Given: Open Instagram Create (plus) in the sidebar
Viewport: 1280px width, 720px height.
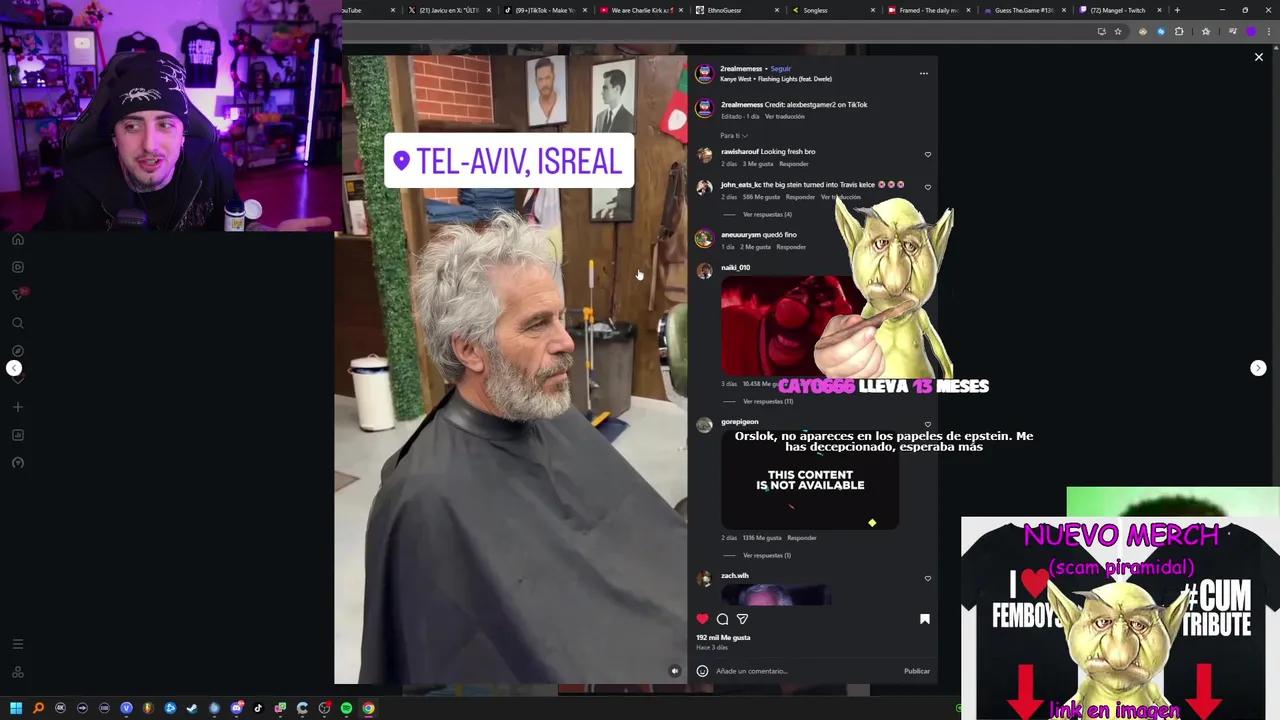Looking at the screenshot, I should pos(18,407).
